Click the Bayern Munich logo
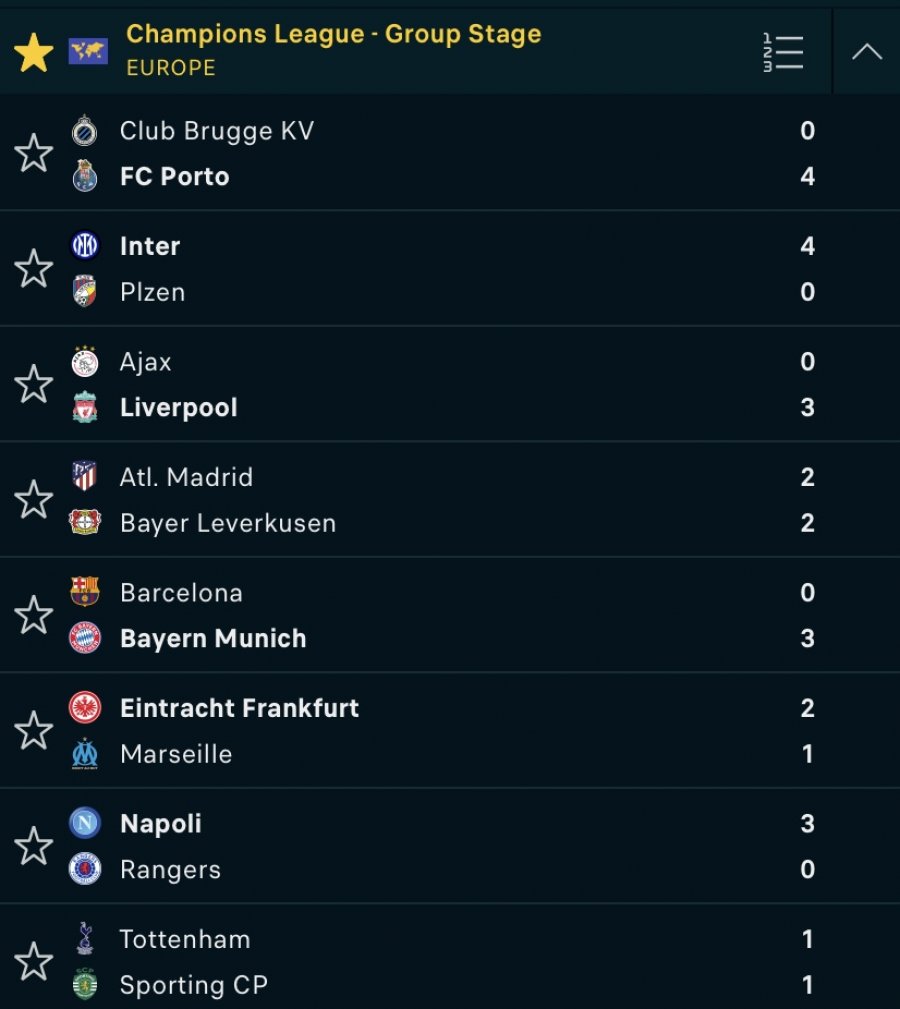 [x=85, y=638]
